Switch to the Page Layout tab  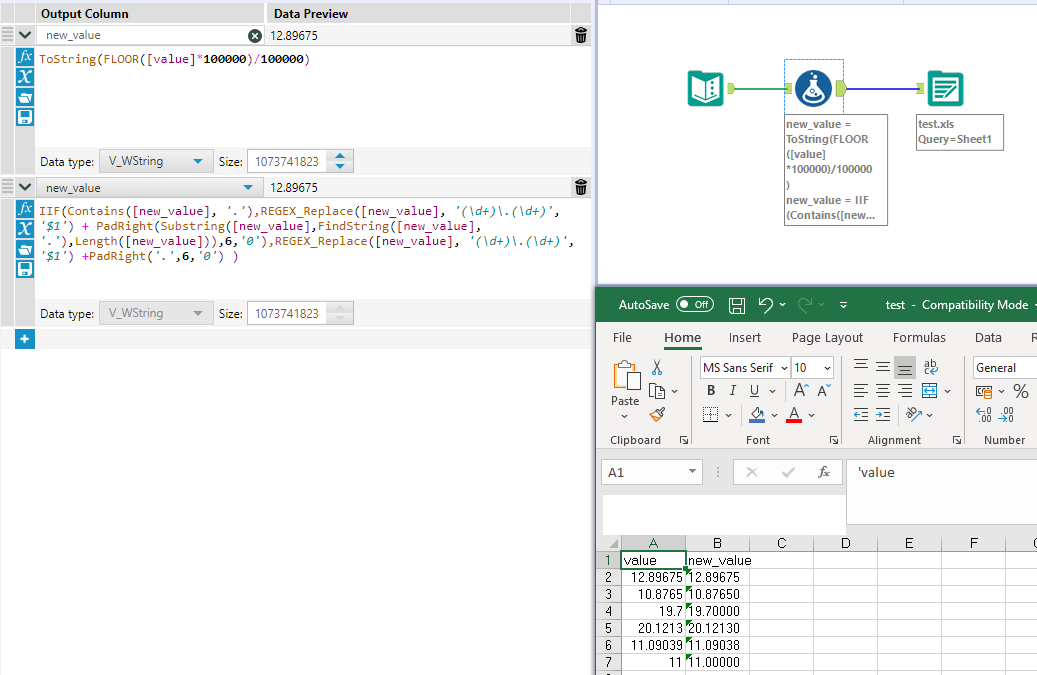[x=827, y=338]
